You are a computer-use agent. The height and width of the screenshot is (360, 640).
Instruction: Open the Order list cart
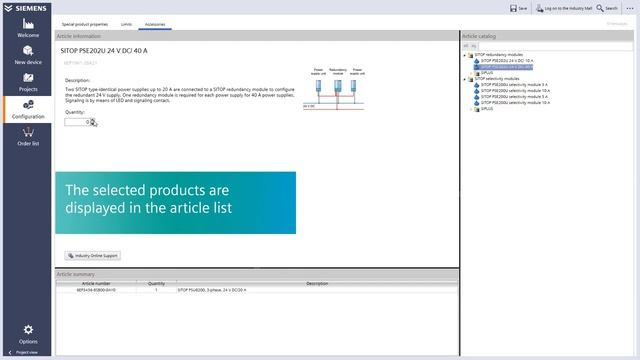(x=28, y=137)
